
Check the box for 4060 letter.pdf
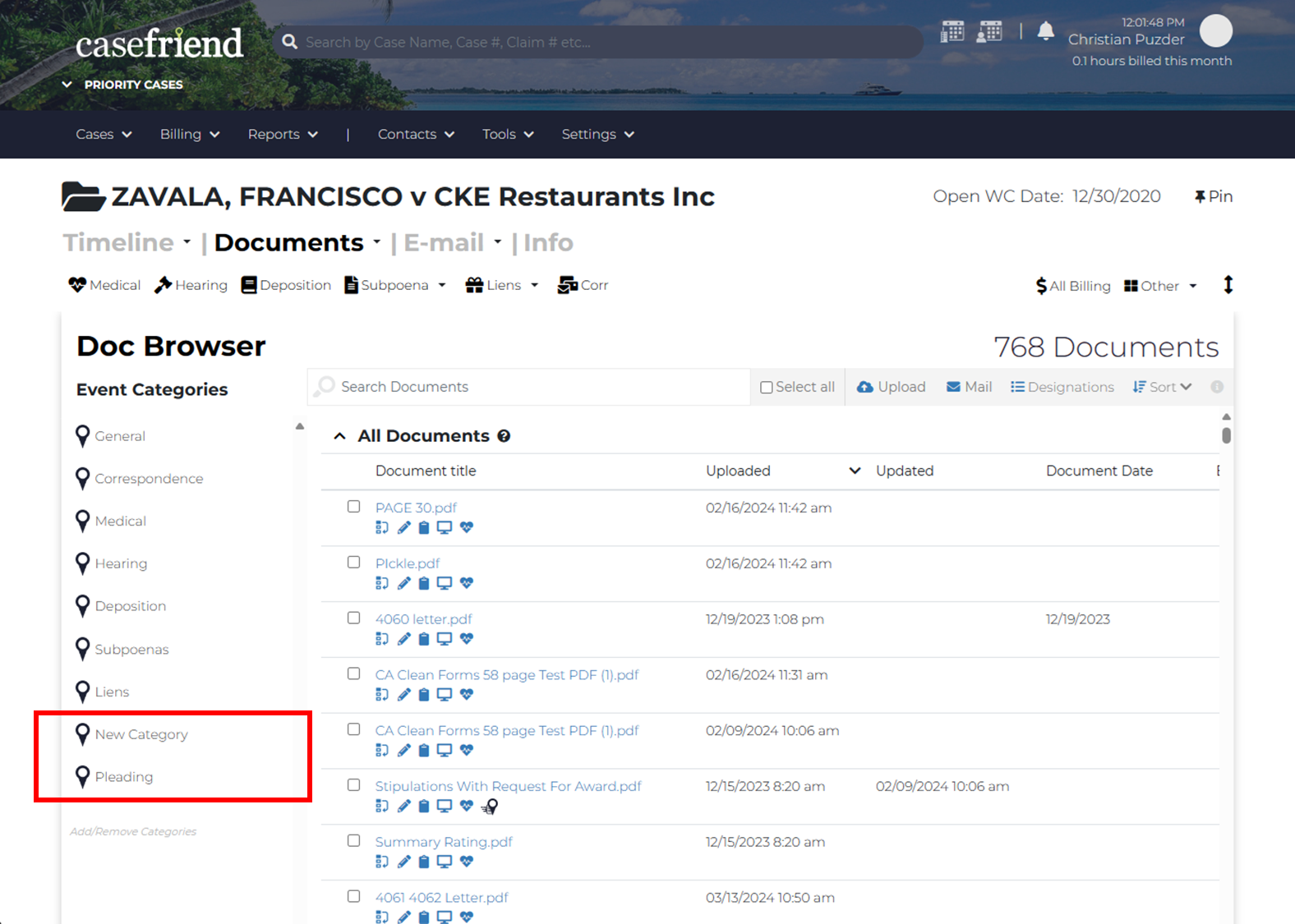coord(353,618)
